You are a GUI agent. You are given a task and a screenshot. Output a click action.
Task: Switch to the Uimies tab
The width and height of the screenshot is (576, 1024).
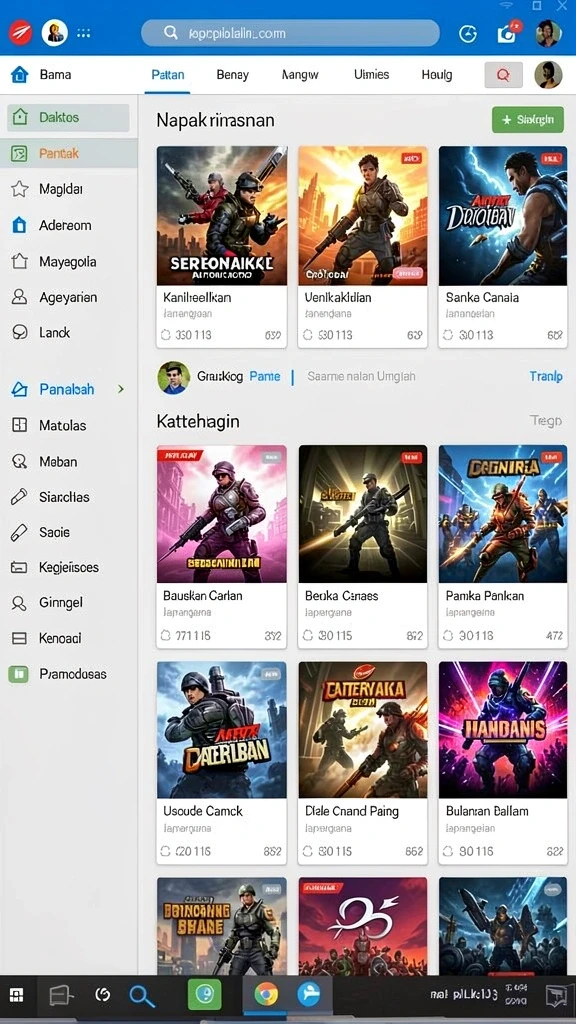pyautogui.click(x=372, y=74)
